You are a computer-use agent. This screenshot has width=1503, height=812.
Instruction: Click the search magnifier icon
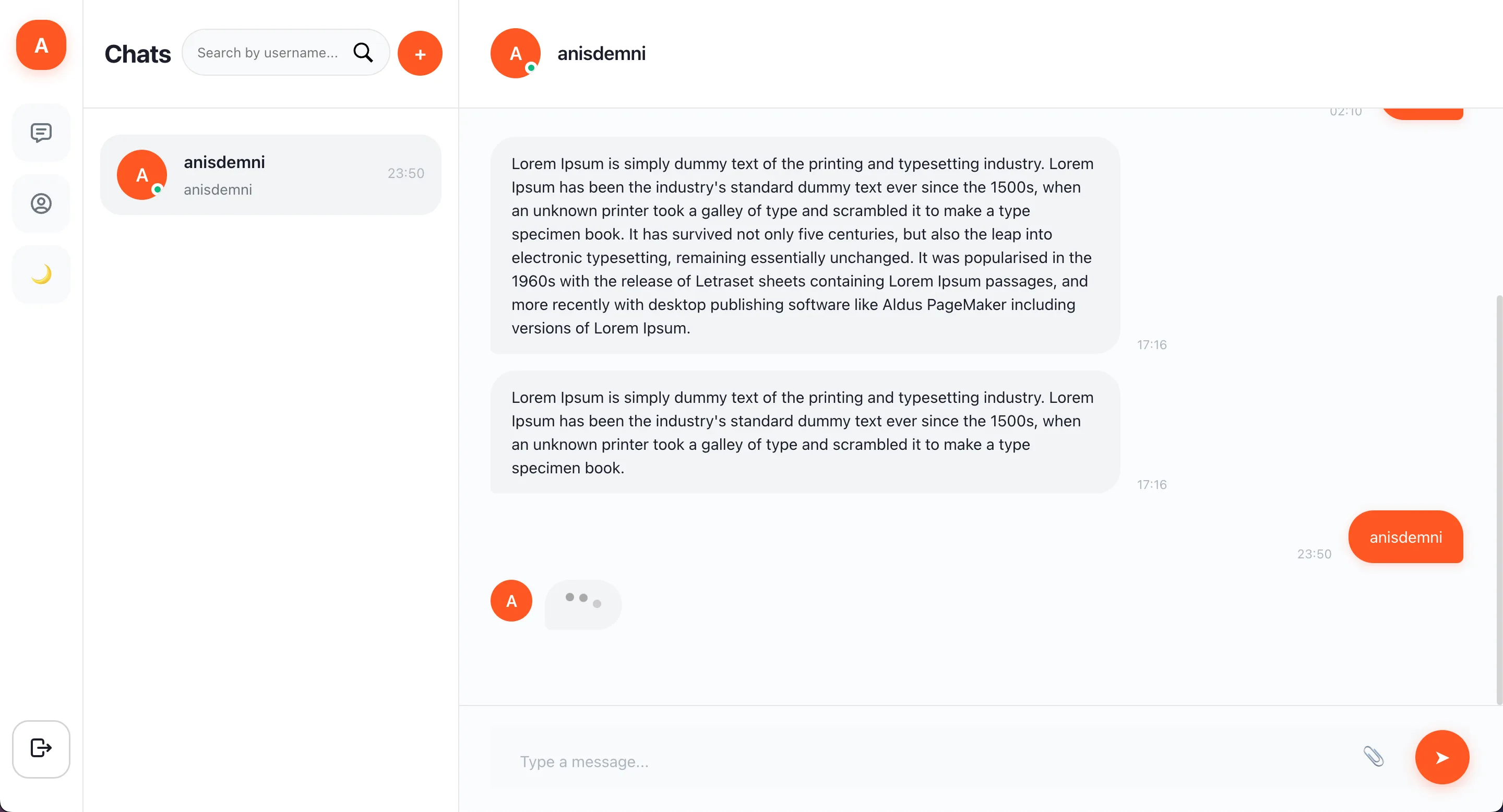click(x=363, y=53)
